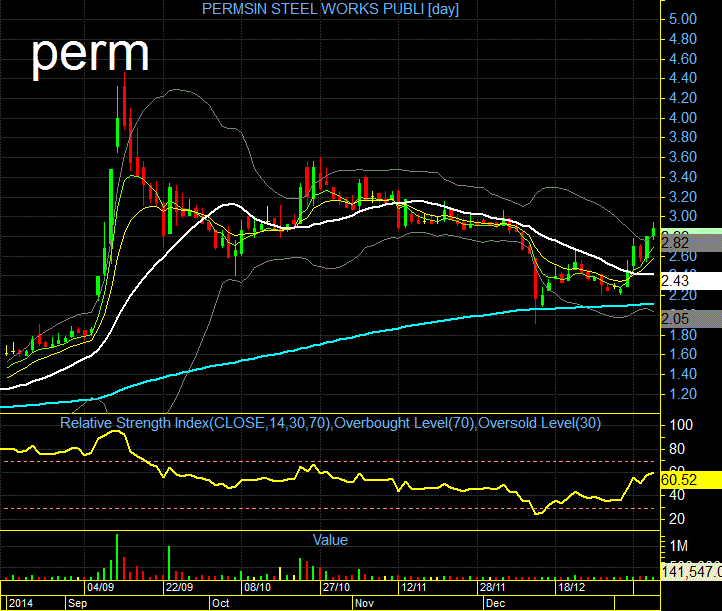The image size is (722, 611).
Task: Click the 3.00 price axis label
Action: pyautogui.click(x=682, y=215)
